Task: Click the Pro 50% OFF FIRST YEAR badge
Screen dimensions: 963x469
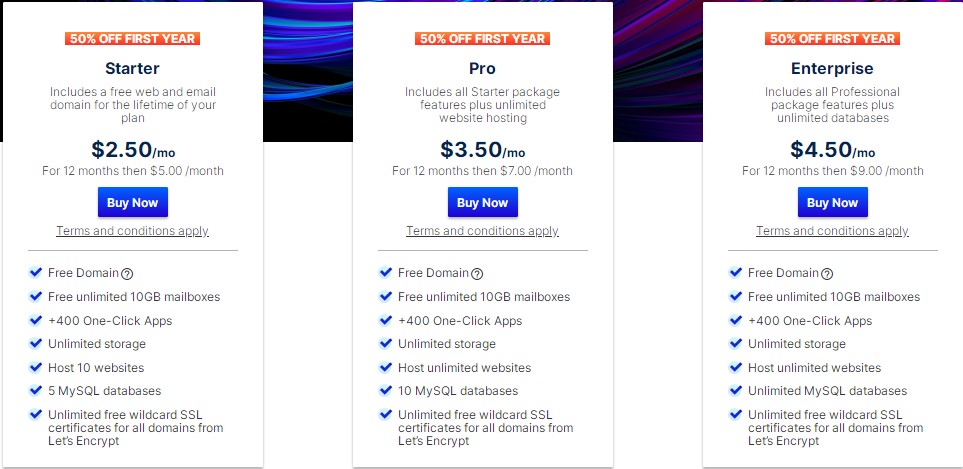Action: pos(482,39)
